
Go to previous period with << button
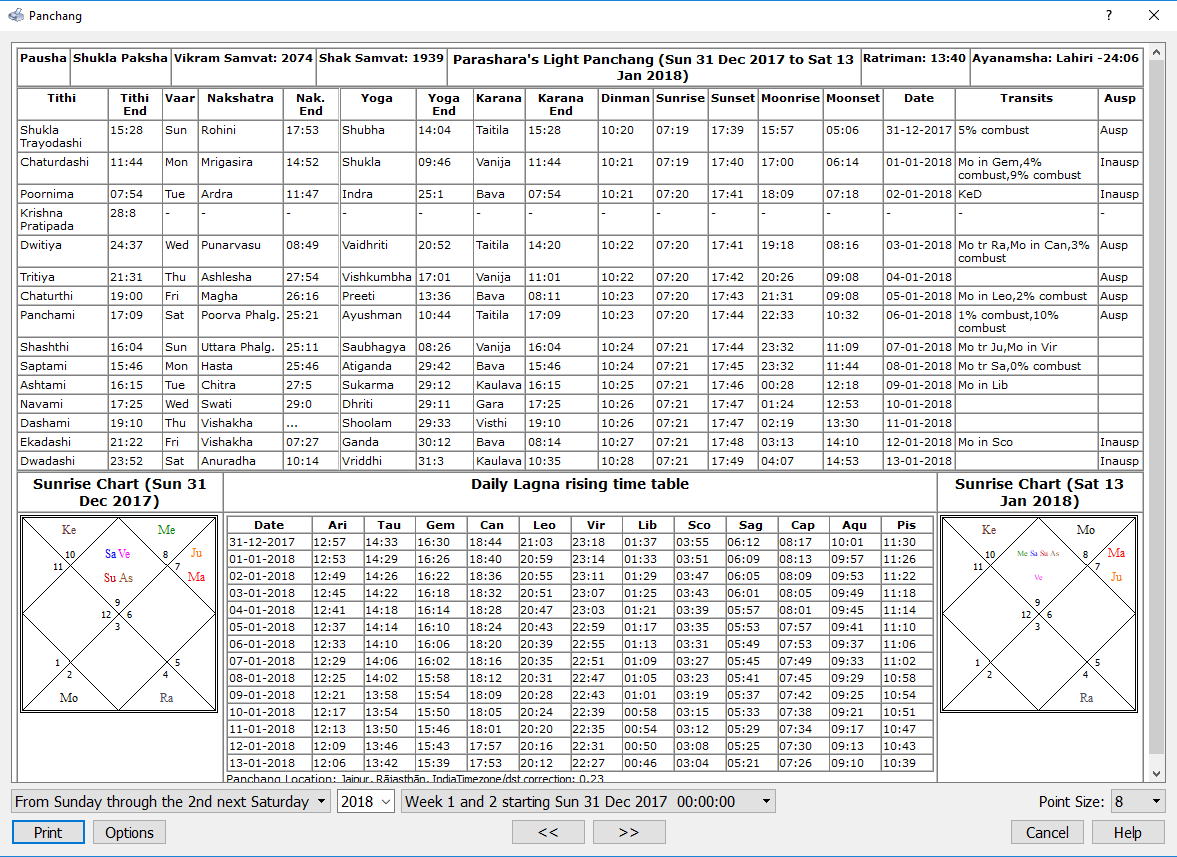[x=548, y=832]
